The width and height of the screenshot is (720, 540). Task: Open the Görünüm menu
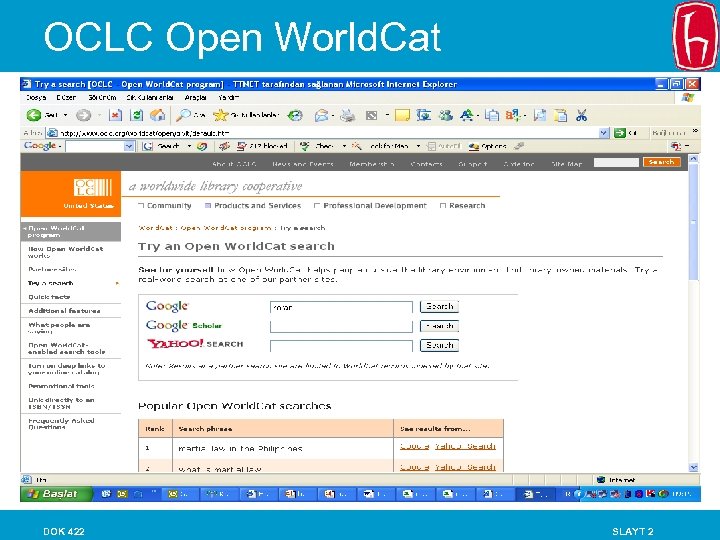pos(102,97)
